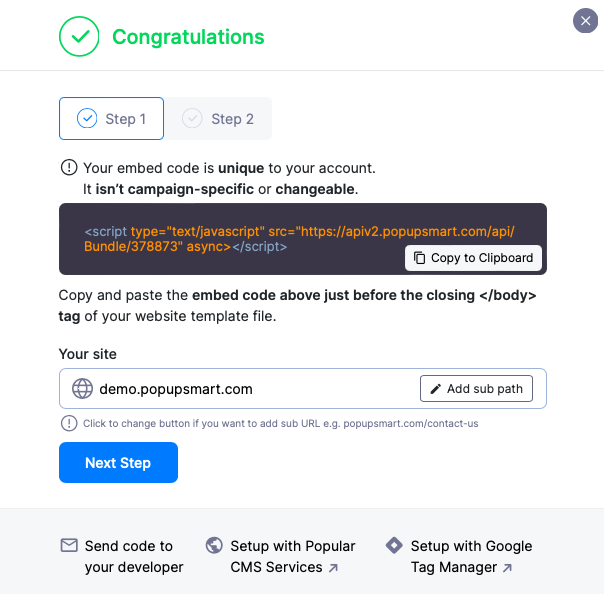Viewport: 604px width, 594px height.
Task: Switch to the Step 1 tab
Action: tap(111, 119)
